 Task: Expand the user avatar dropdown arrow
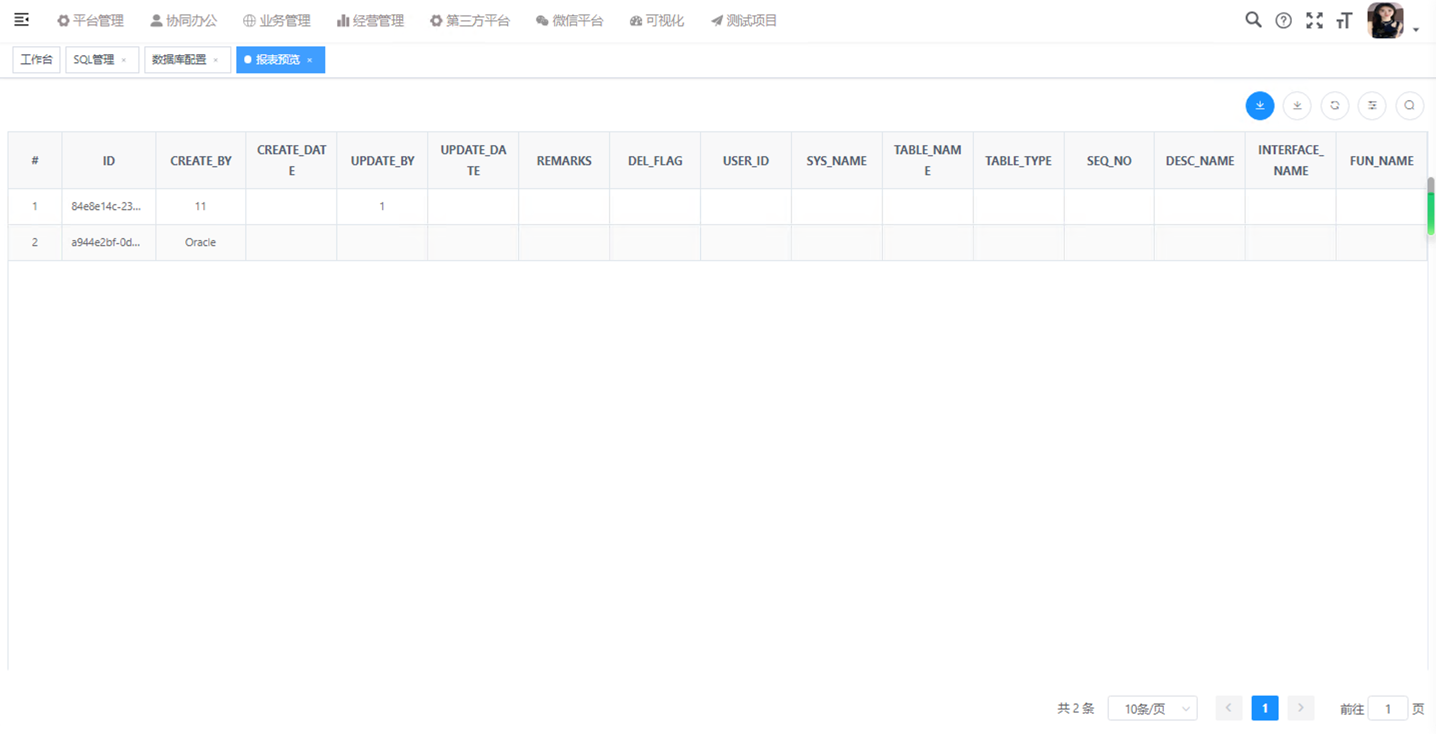[1416, 30]
